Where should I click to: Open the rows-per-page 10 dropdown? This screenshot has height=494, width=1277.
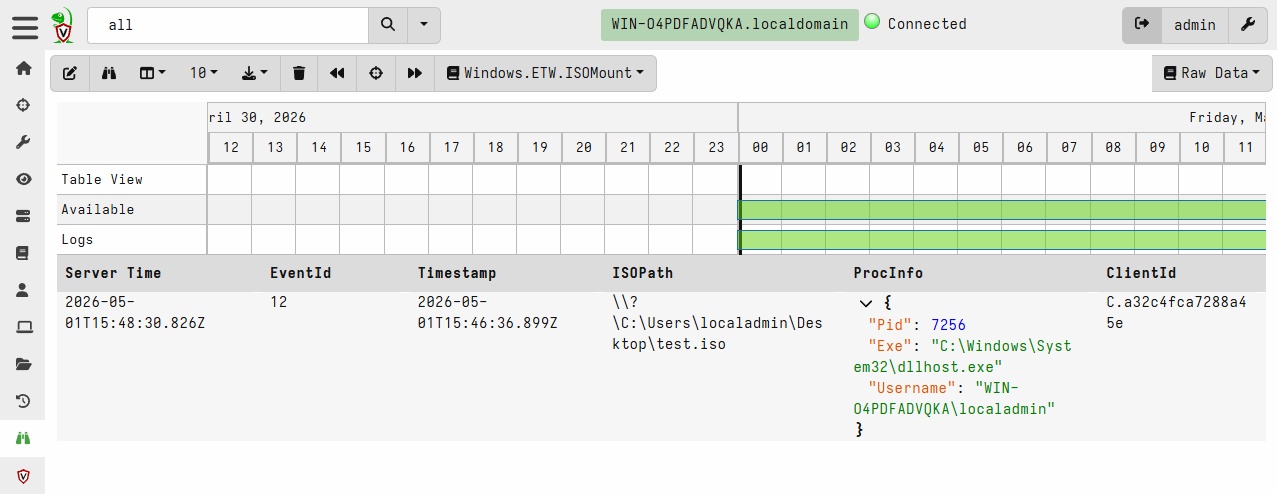pyautogui.click(x=203, y=73)
